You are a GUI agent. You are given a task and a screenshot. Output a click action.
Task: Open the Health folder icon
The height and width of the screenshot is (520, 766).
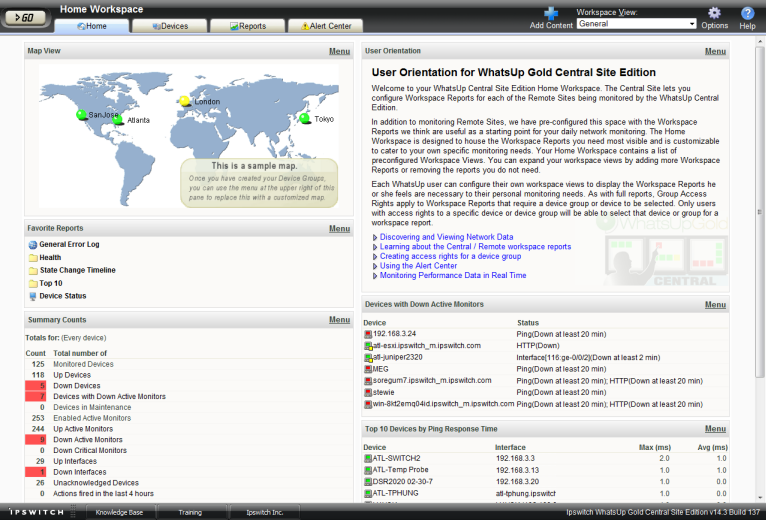33,258
